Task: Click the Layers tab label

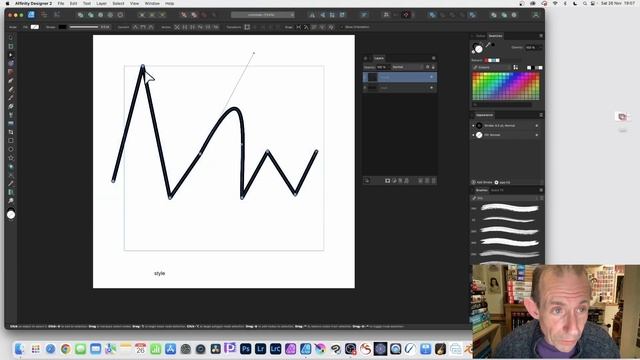Action: click(x=379, y=58)
